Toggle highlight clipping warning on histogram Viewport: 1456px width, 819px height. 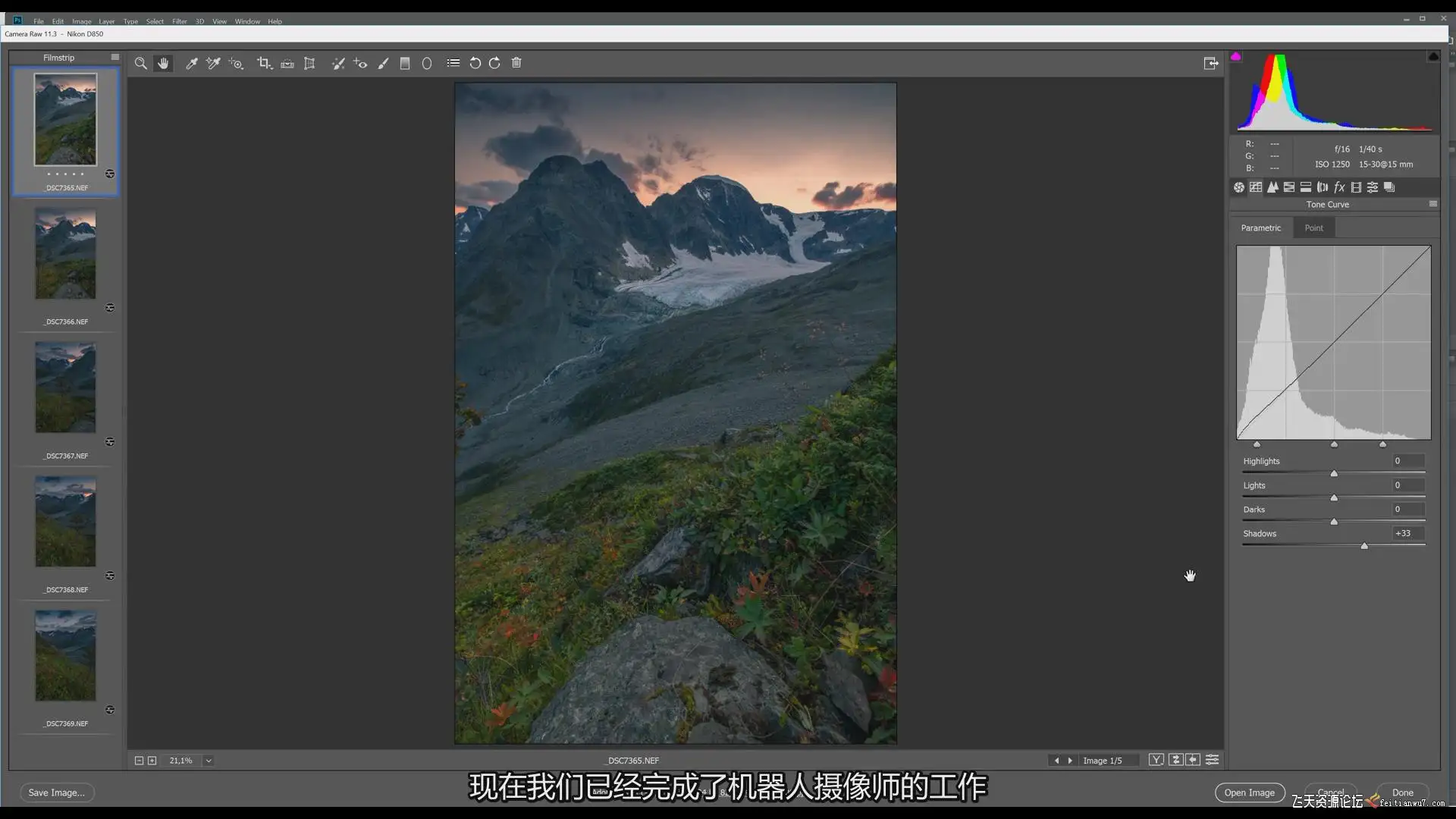coord(1433,57)
